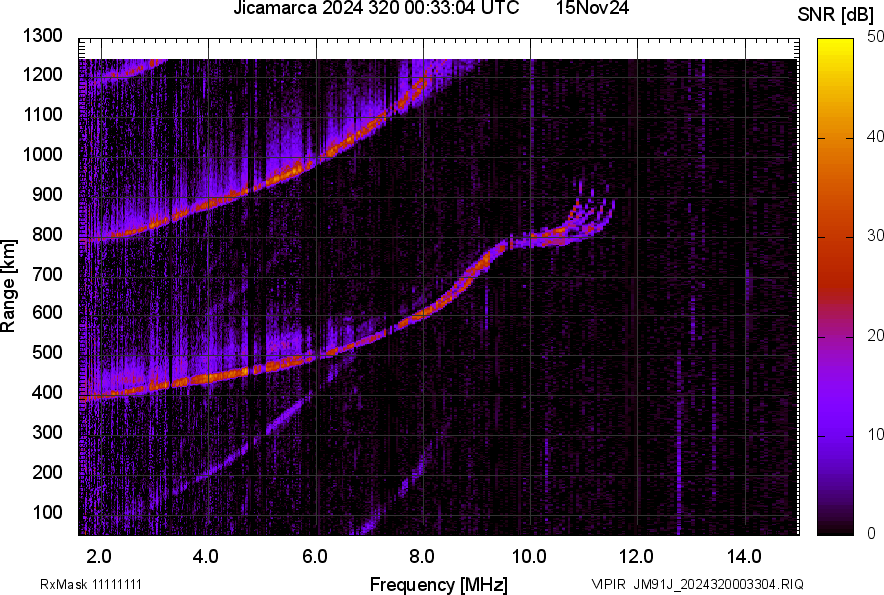Click the SNR colorbar gradient
Screen dimensions: 884x595
(x=835, y=287)
